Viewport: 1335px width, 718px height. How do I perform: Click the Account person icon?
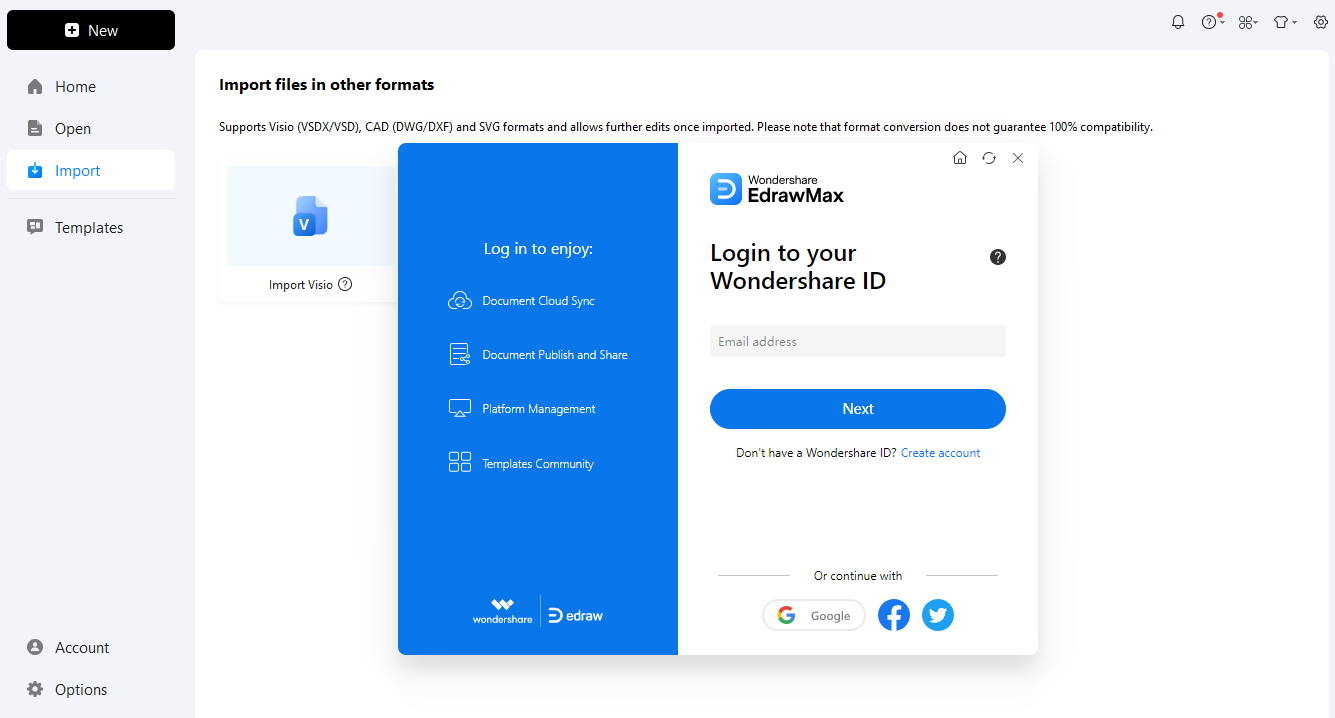point(35,647)
